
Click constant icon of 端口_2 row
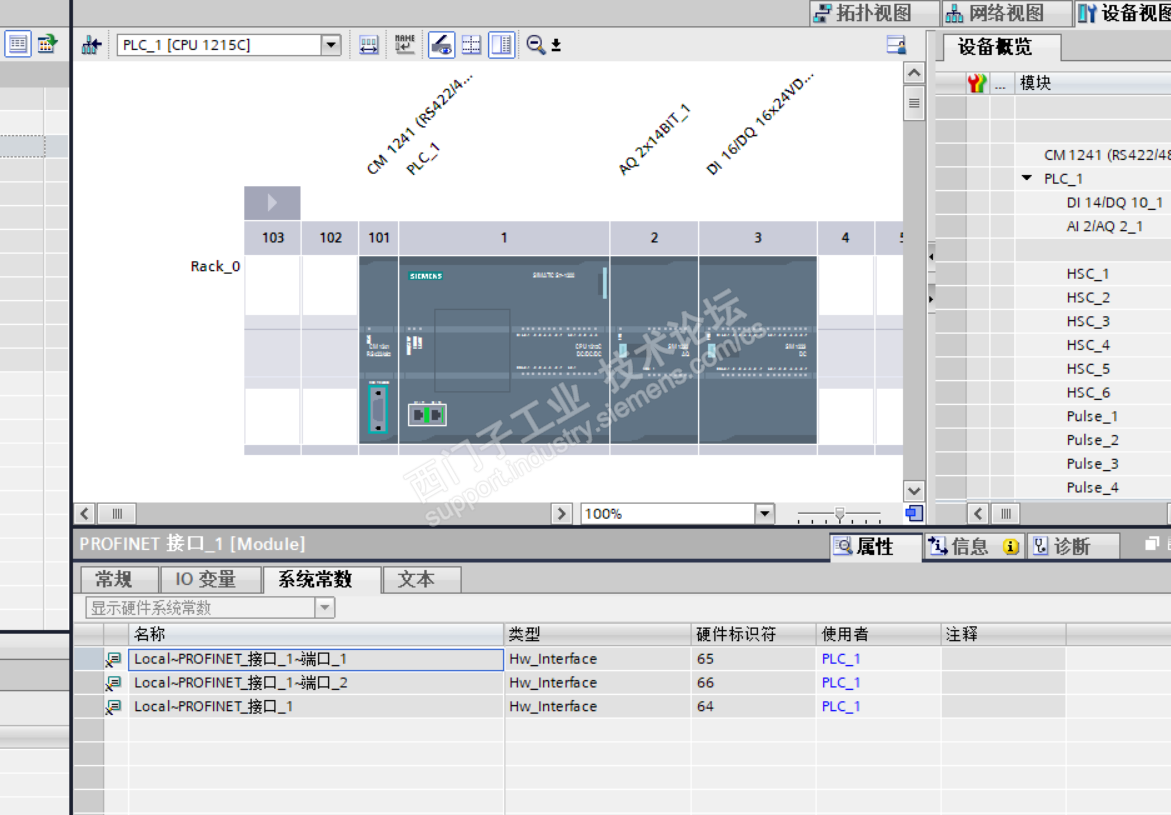[x=114, y=683]
